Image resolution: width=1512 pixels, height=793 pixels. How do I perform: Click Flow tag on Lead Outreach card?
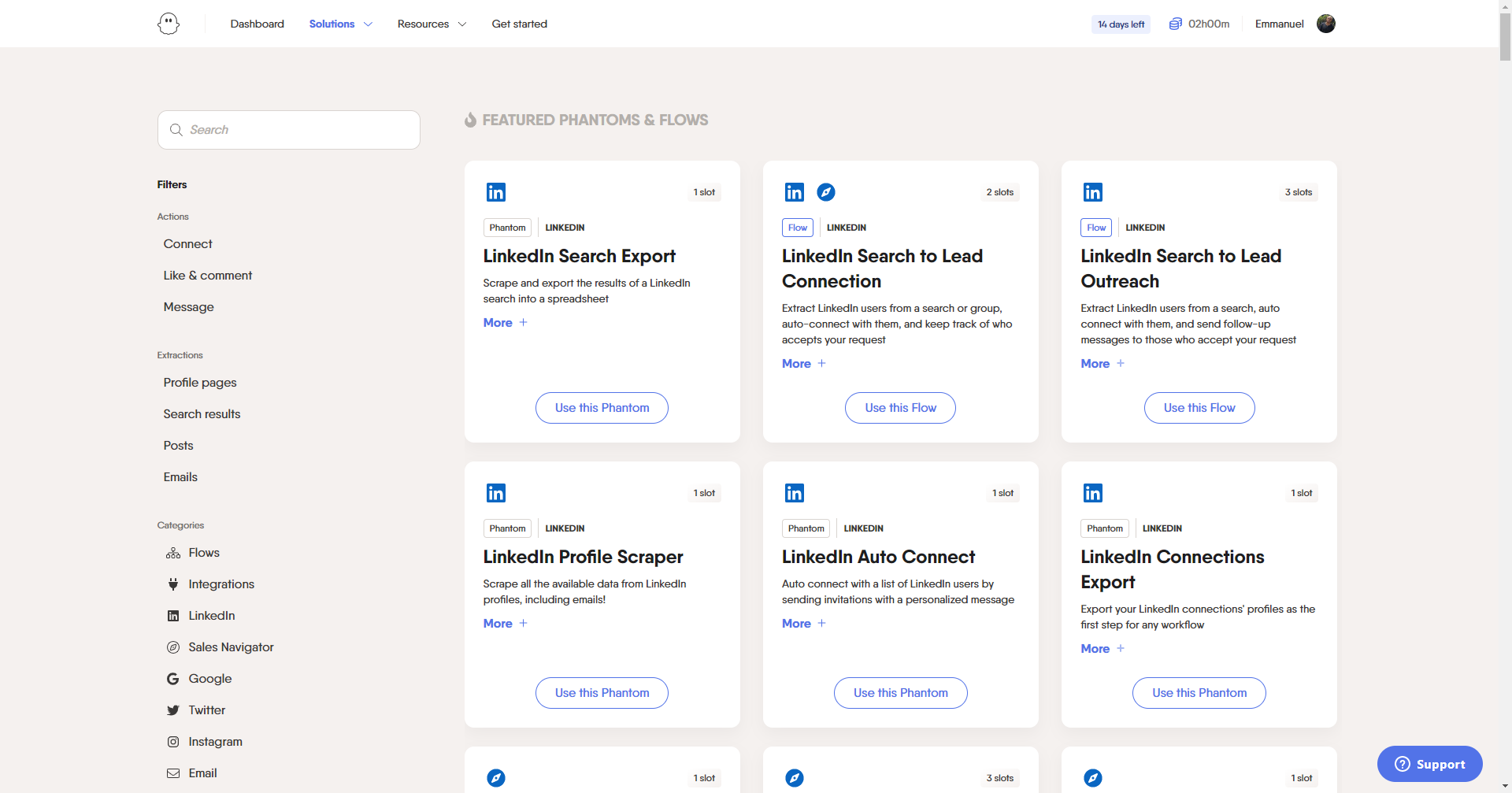click(1096, 228)
